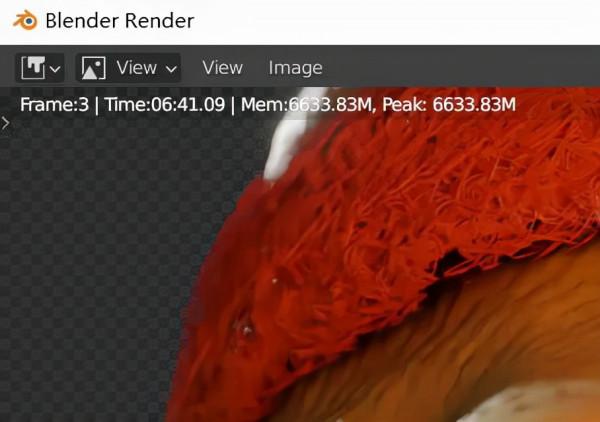Image resolution: width=600 pixels, height=422 pixels.
Task: Expand the editor type chevron arrow
Action: click(x=55, y=69)
